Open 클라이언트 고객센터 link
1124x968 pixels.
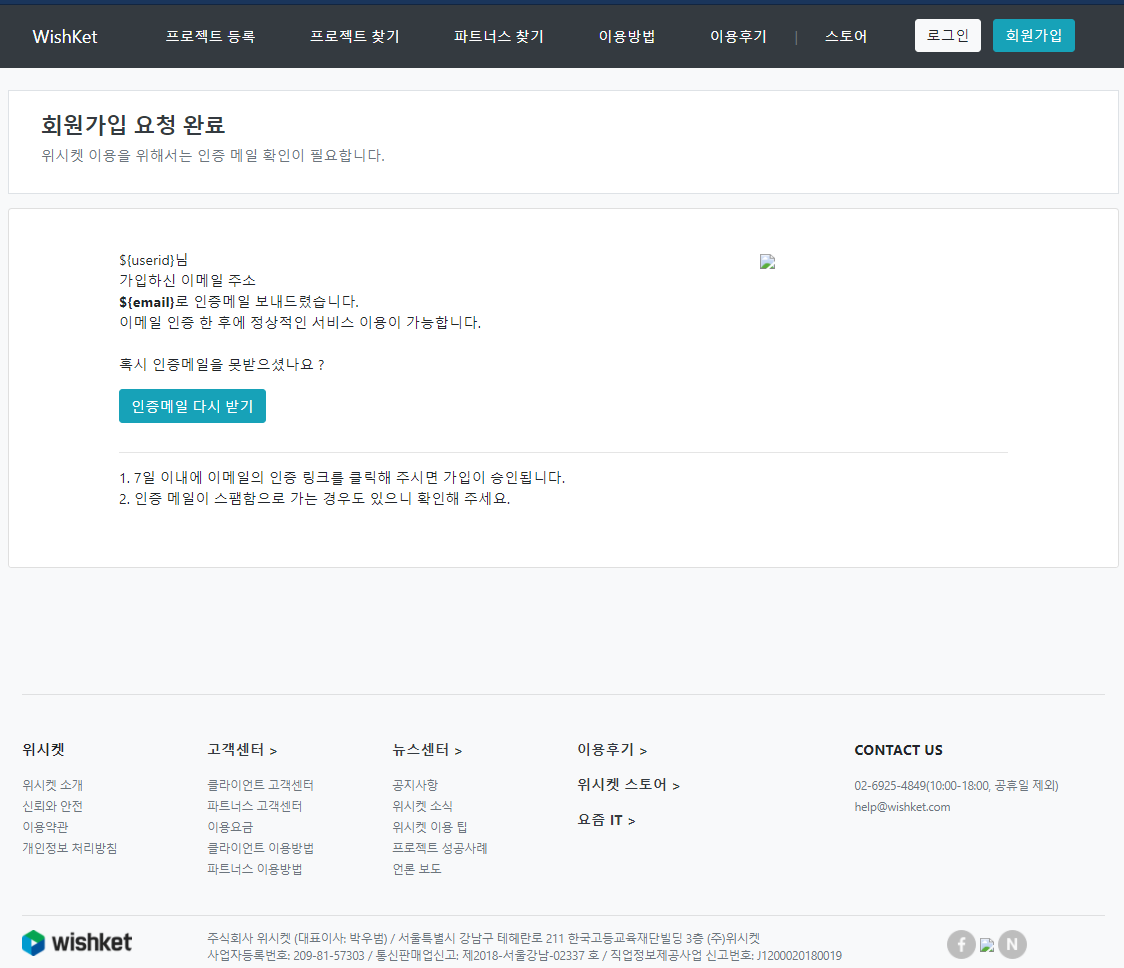(x=260, y=785)
